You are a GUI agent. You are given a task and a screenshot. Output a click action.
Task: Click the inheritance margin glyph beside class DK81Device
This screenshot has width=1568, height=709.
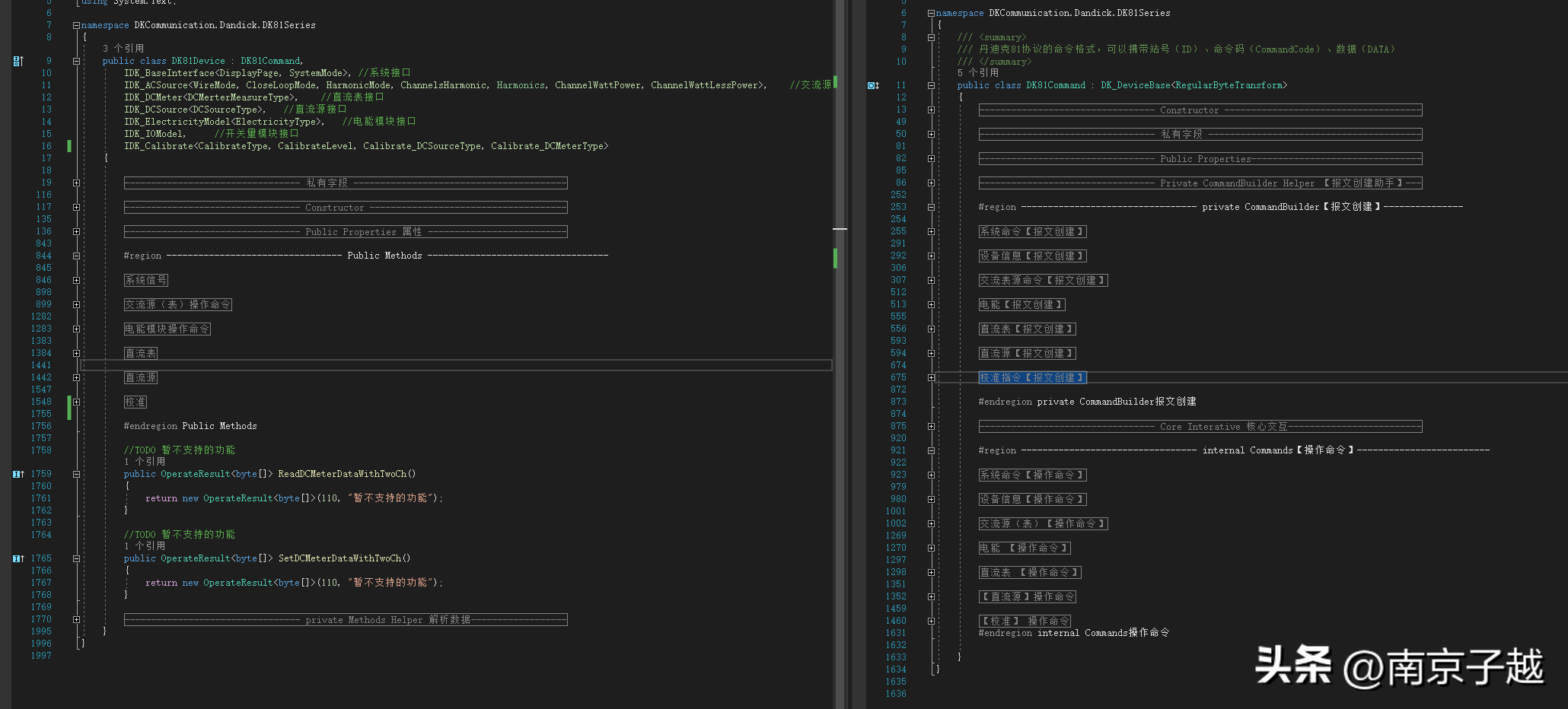[x=18, y=61]
